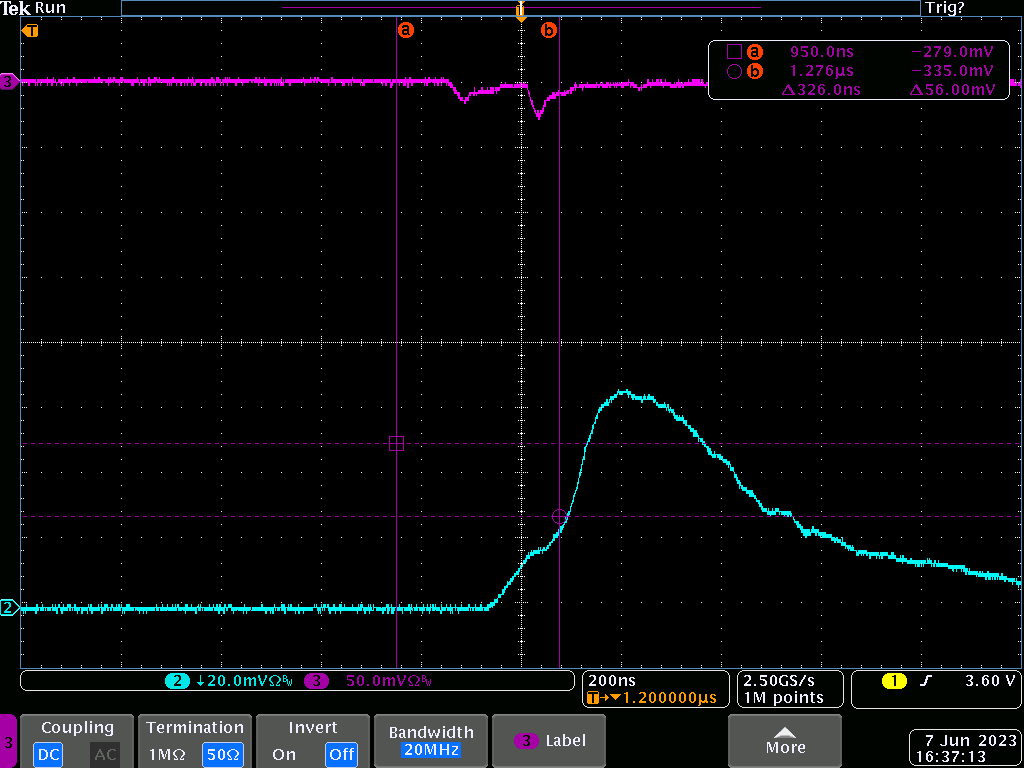Open the Bandwidth 20MHz menu
The image size is (1024, 768).
coord(429,741)
